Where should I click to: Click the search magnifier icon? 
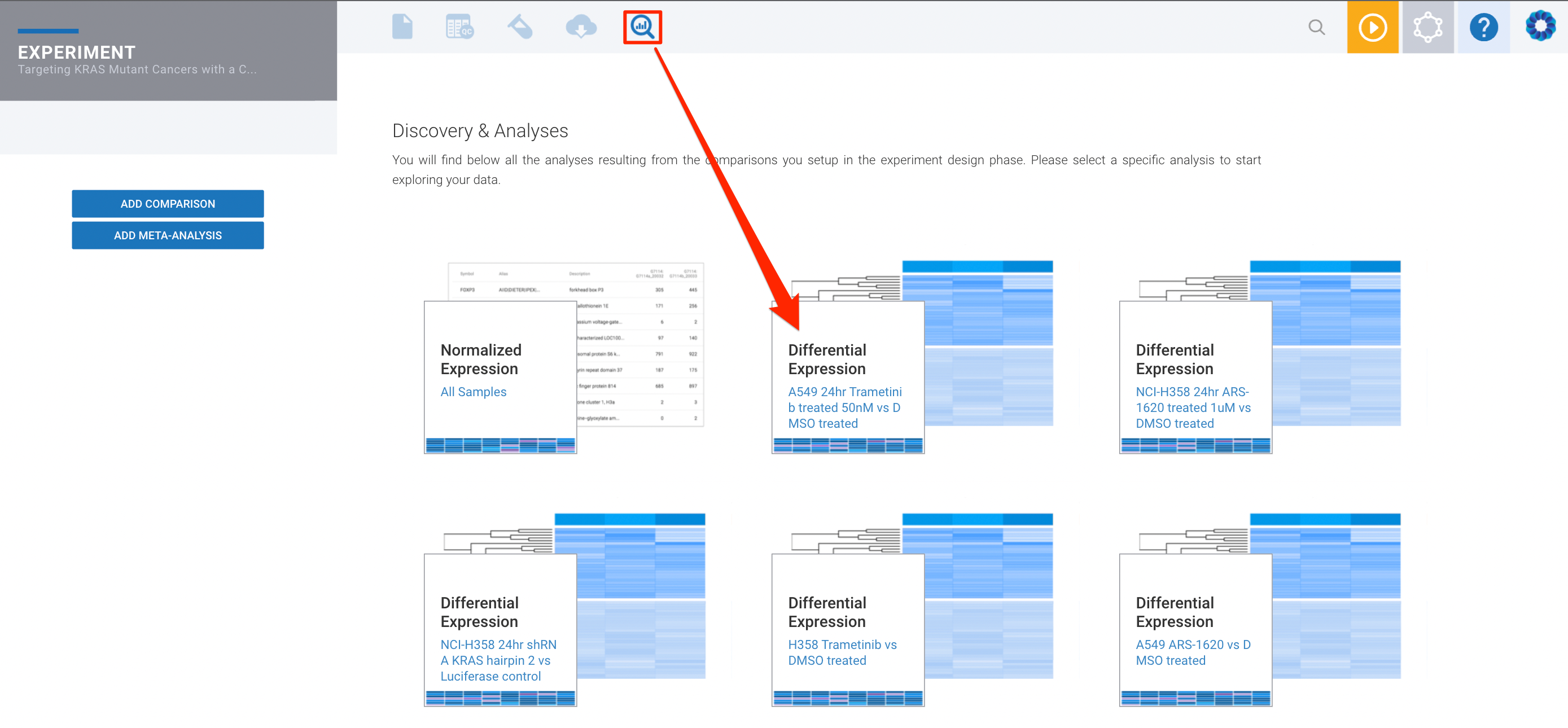pyautogui.click(x=1316, y=27)
